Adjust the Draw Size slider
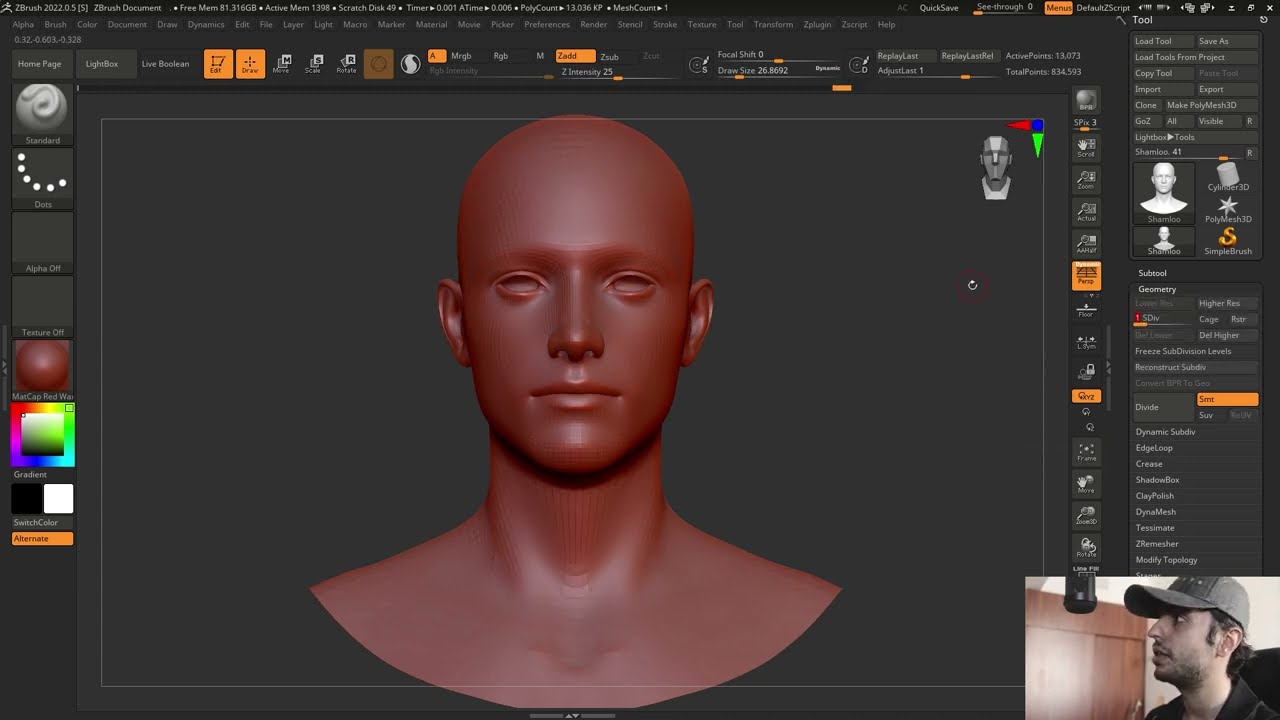The image size is (1280, 720). (x=779, y=71)
